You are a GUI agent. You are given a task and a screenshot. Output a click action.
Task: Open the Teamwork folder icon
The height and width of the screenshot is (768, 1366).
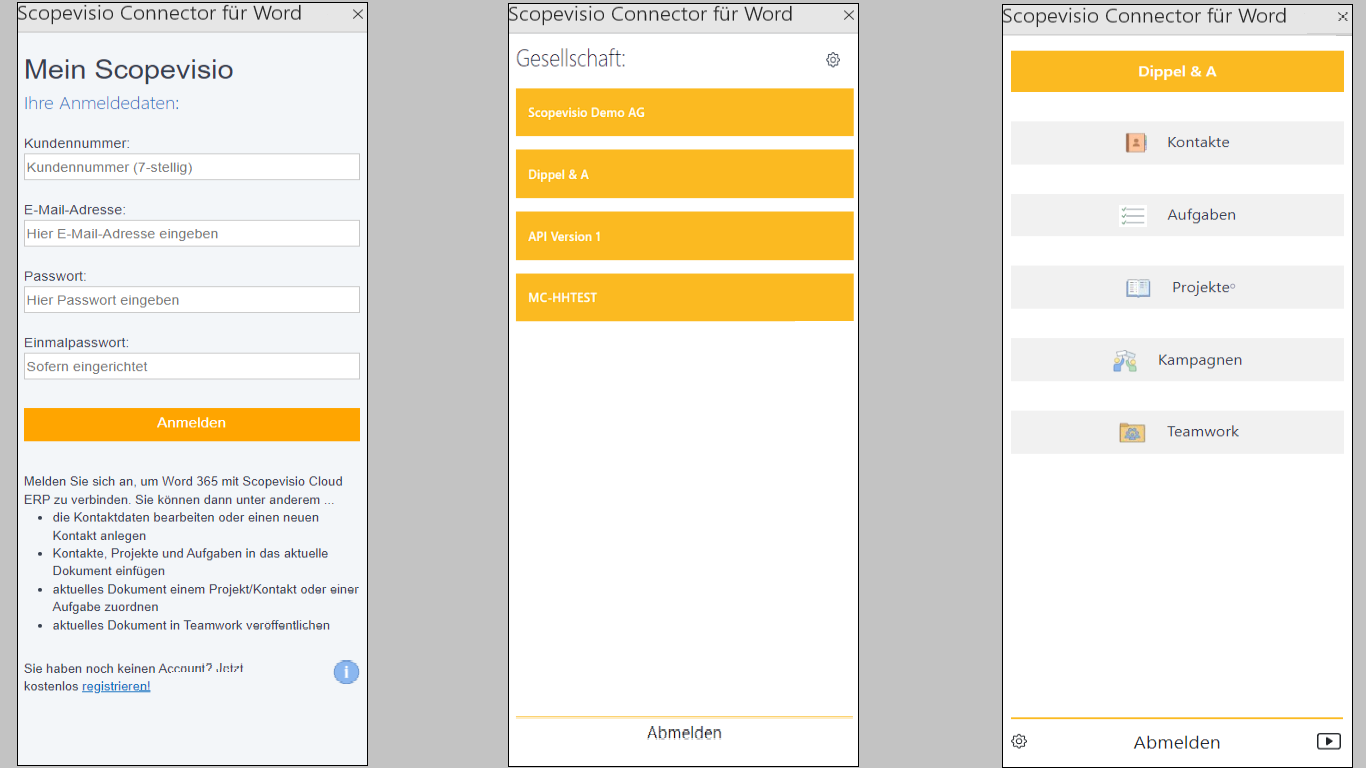1132,432
